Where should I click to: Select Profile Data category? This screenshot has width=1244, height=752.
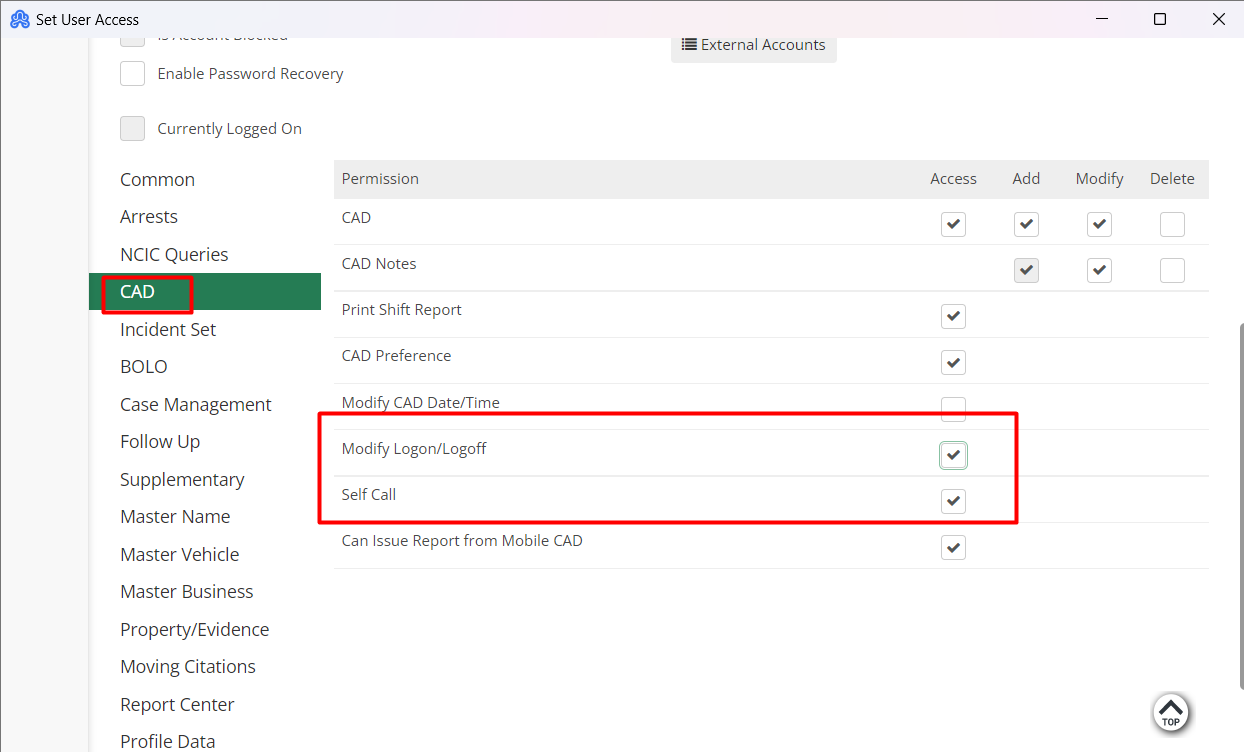(x=168, y=741)
